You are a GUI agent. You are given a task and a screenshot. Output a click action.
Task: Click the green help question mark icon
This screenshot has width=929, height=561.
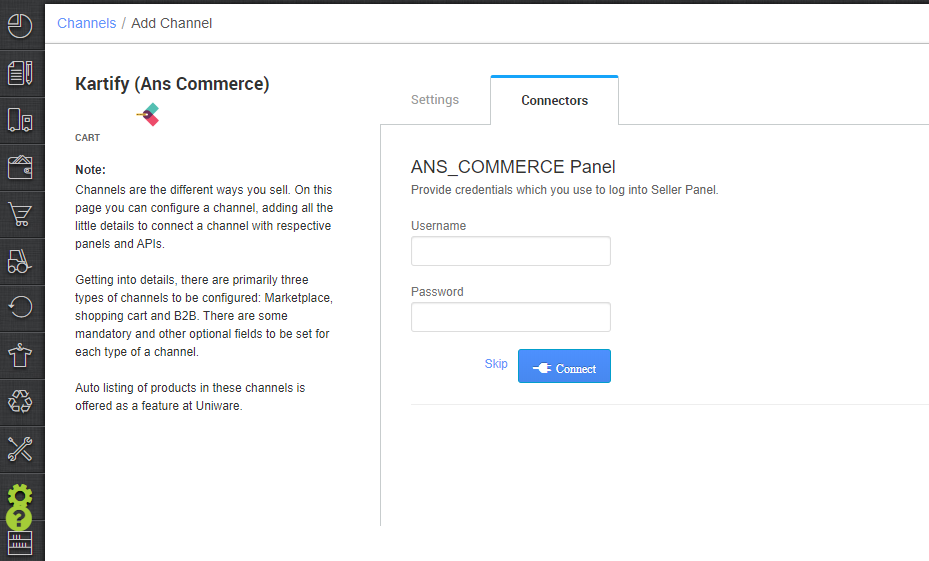coord(19,518)
